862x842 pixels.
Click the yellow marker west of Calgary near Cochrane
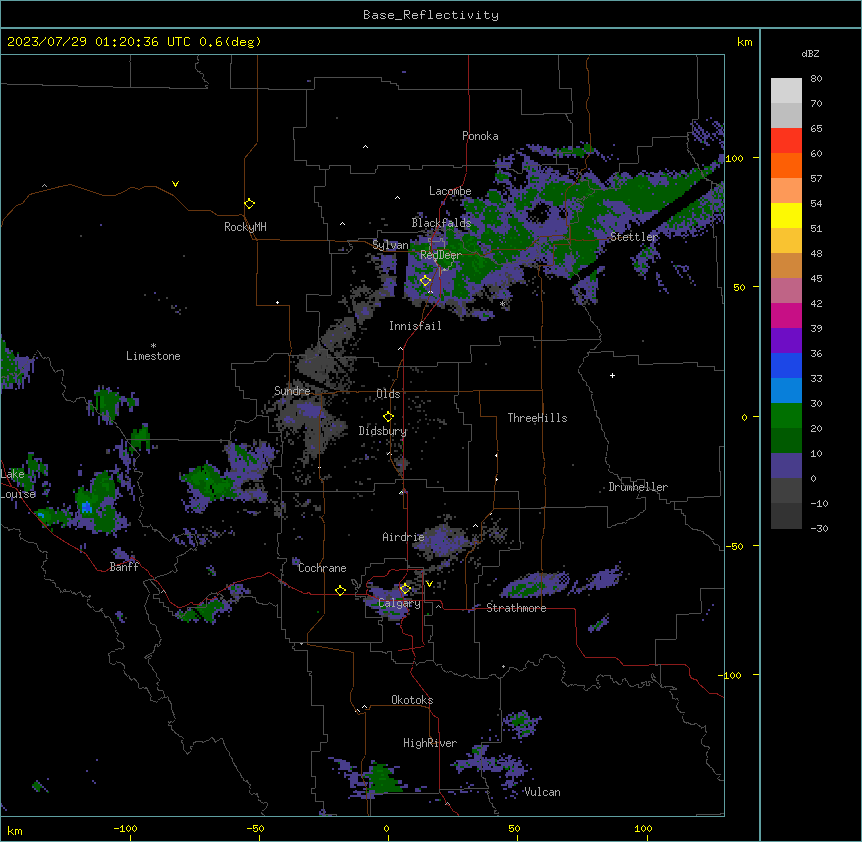coord(340,591)
